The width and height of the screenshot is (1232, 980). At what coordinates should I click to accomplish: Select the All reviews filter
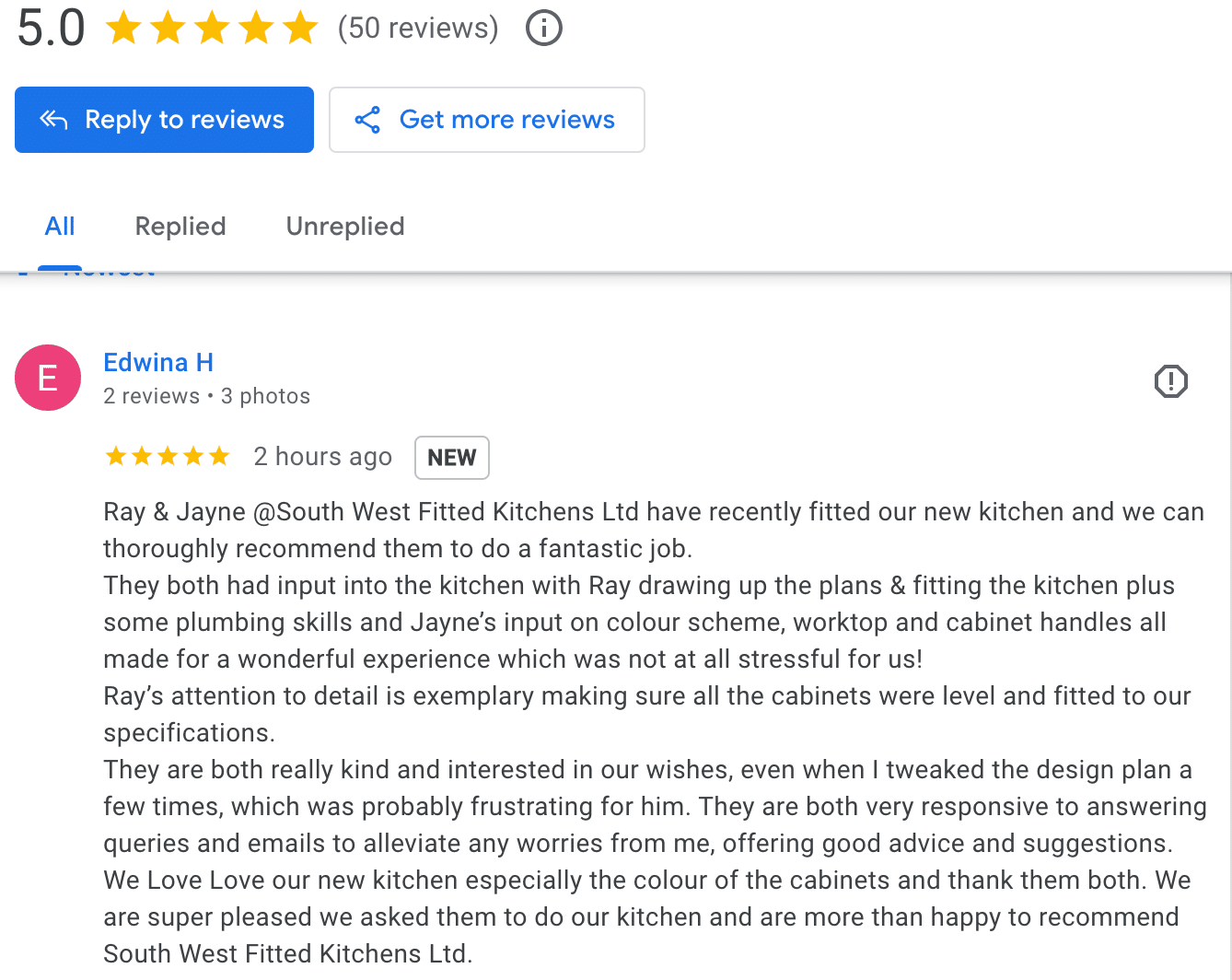[60, 227]
